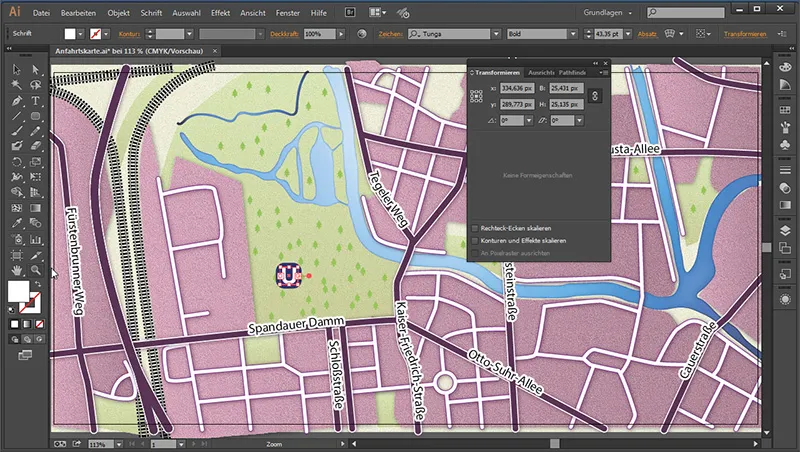Select the Artboard tool
Viewport: 800px width, 452px height.
pos(16,255)
